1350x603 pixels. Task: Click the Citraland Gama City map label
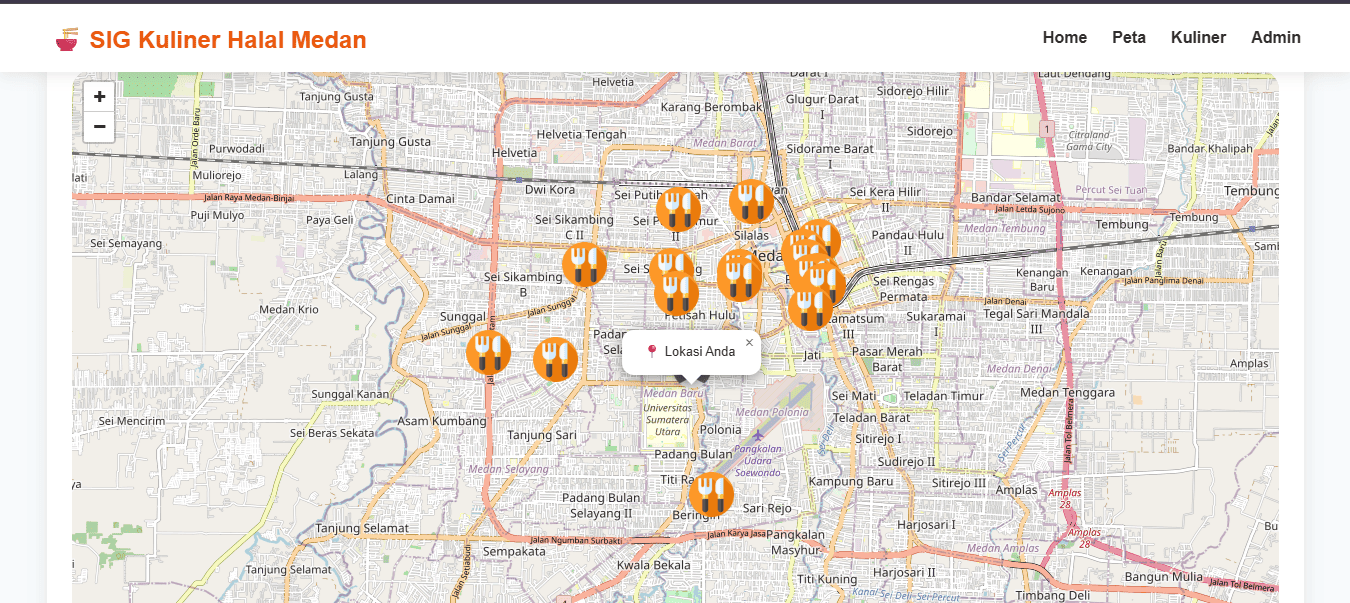[x=1089, y=140]
